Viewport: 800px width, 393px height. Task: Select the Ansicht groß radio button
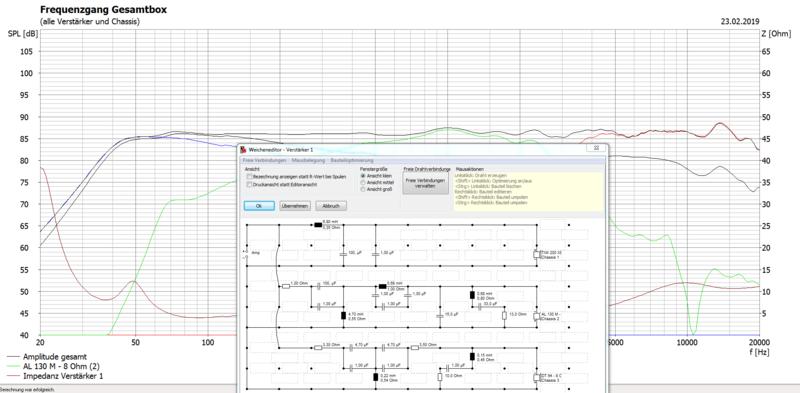363,189
